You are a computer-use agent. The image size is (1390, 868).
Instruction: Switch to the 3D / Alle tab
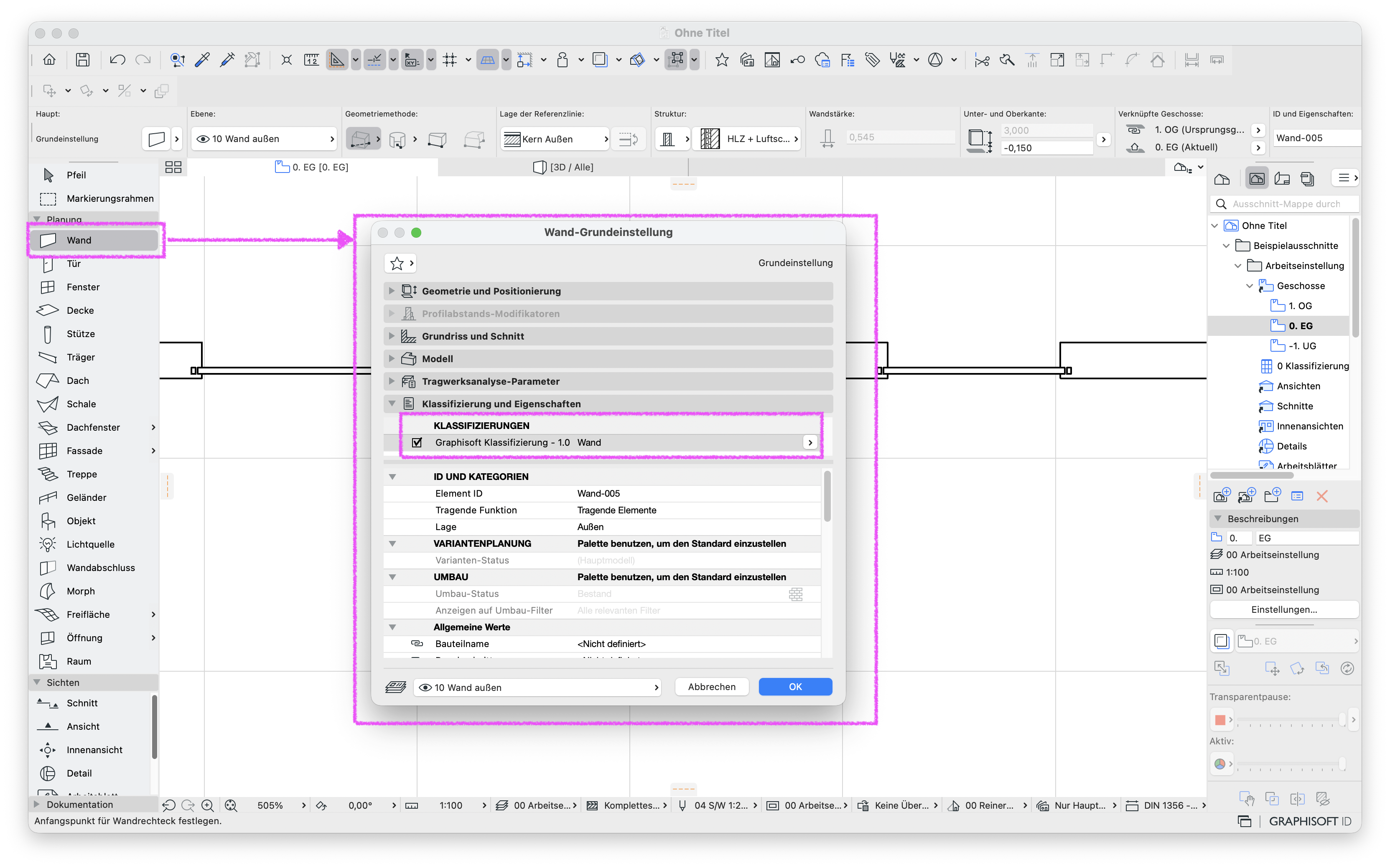563,167
